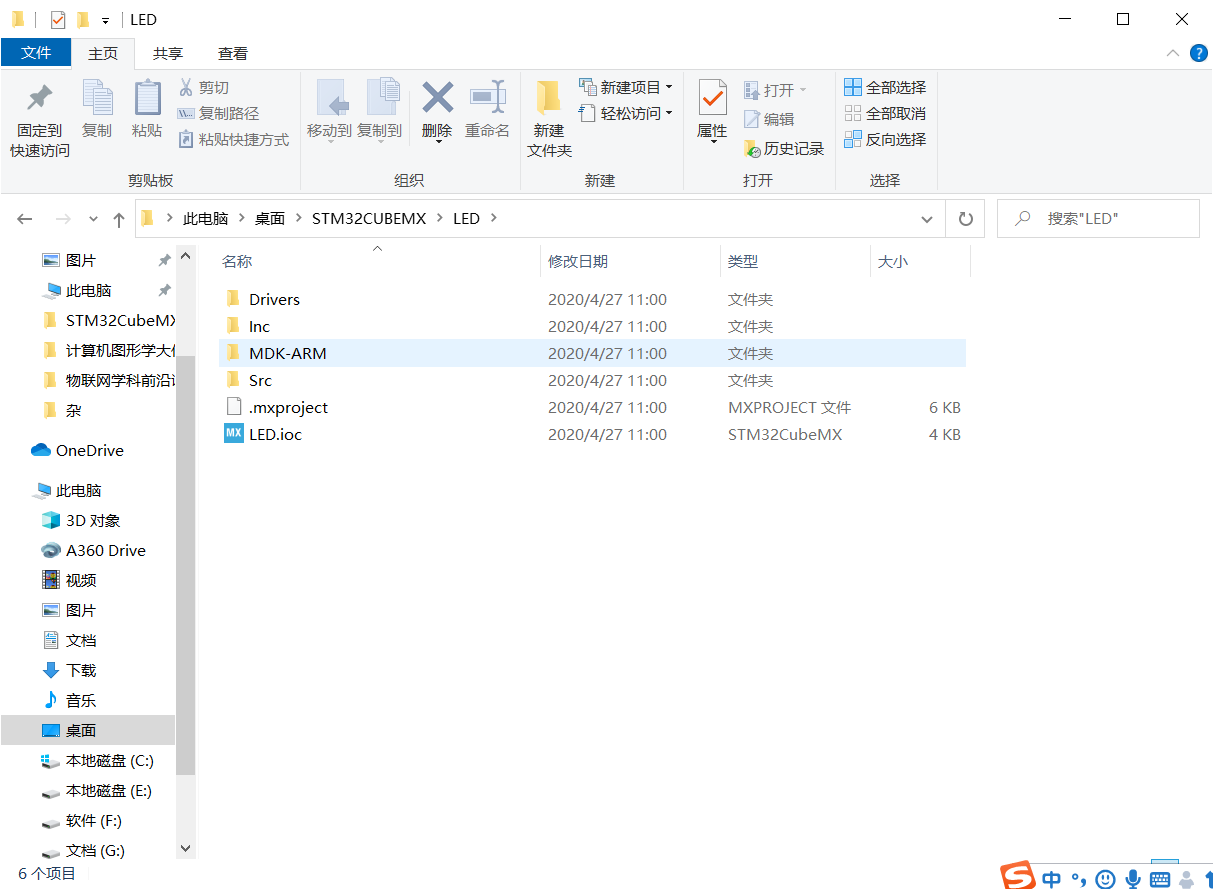Open the Easy Access dropdown

(x=626, y=114)
